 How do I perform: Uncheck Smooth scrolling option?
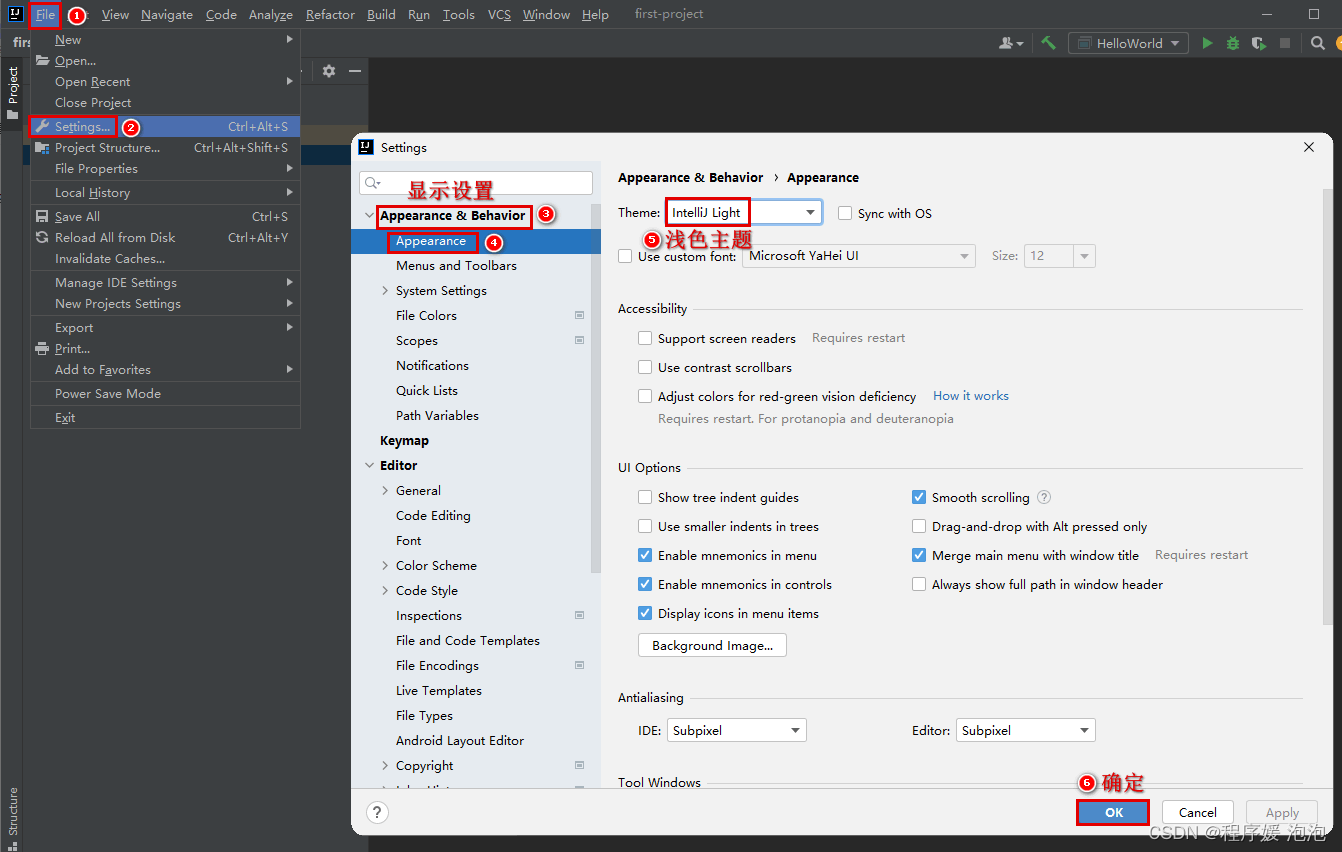(919, 497)
